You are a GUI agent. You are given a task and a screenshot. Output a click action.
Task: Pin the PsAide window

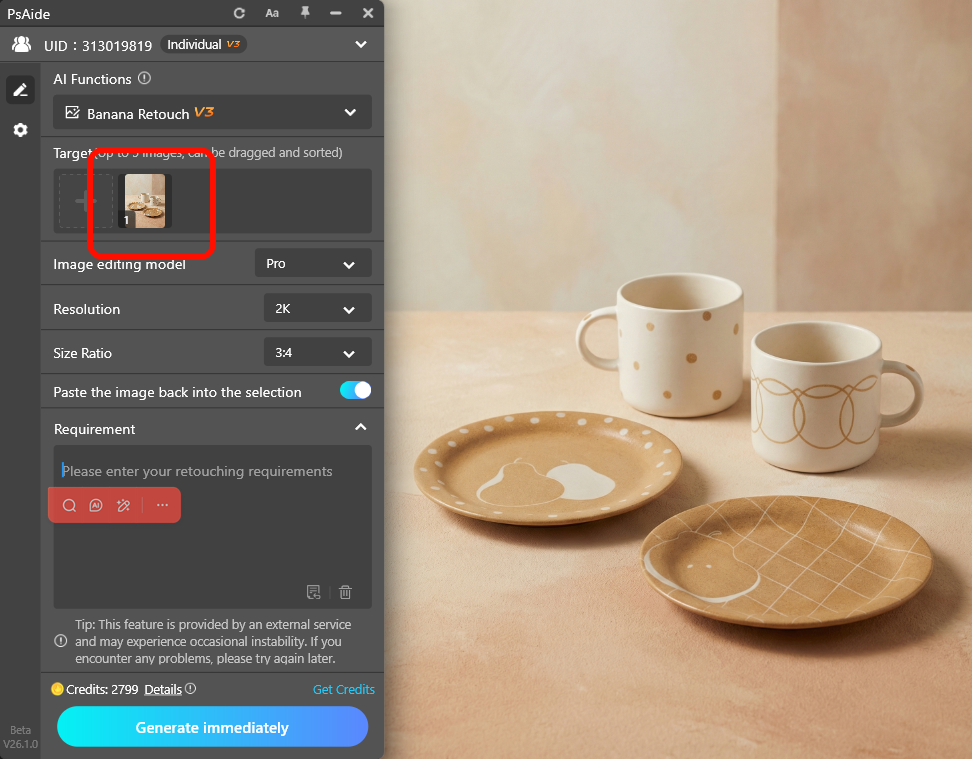point(303,13)
